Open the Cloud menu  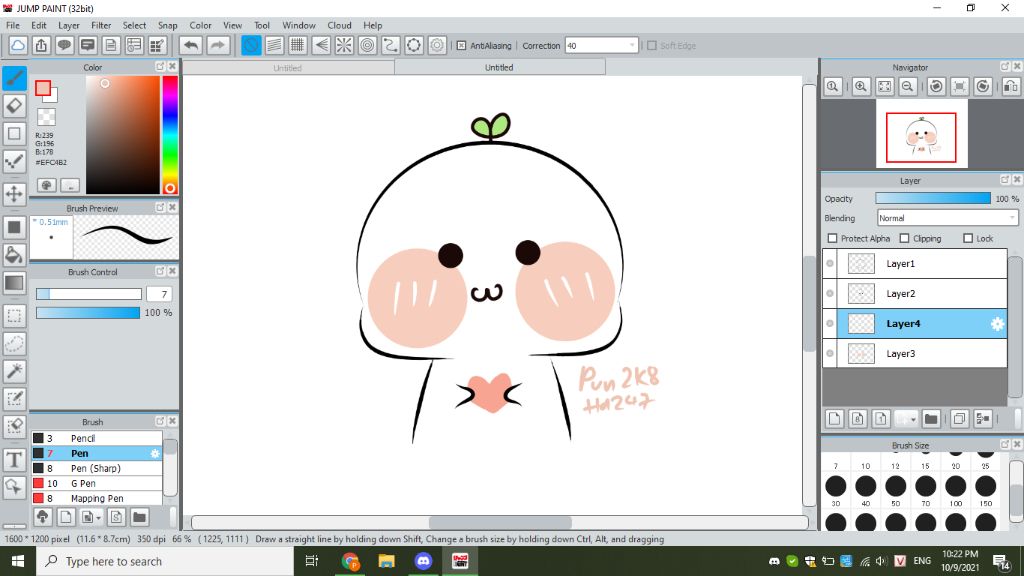point(339,25)
